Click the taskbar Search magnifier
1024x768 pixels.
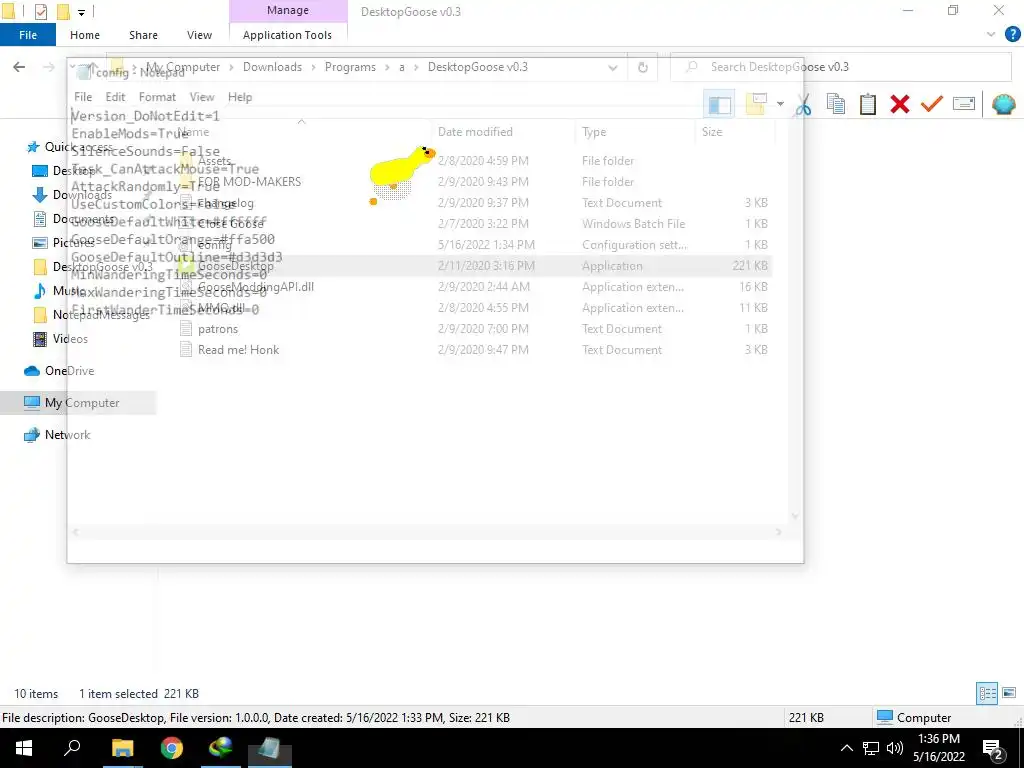pyautogui.click(x=72, y=748)
